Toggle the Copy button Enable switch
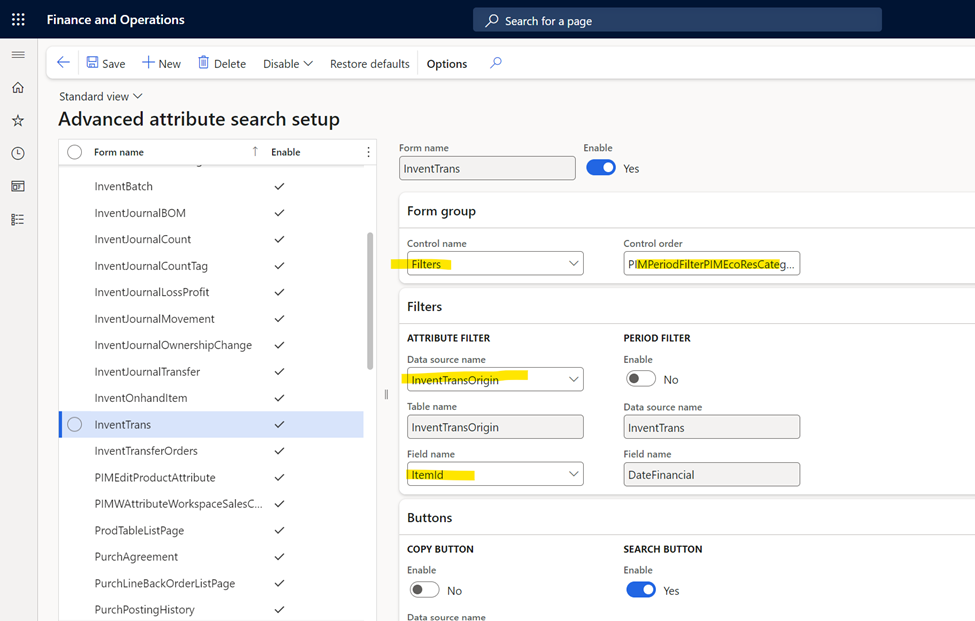975x621 pixels. click(424, 590)
